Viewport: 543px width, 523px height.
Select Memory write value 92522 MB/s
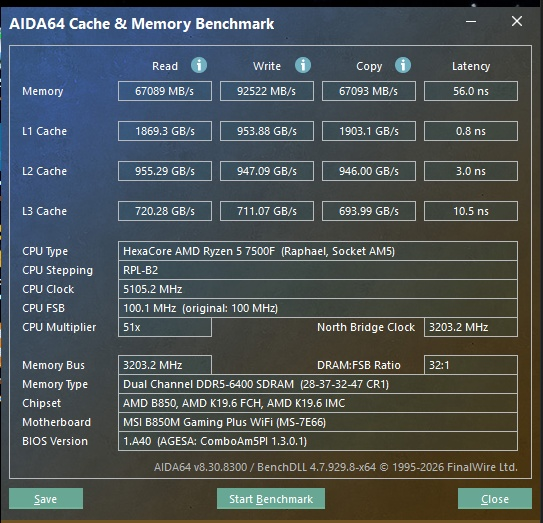point(267,91)
